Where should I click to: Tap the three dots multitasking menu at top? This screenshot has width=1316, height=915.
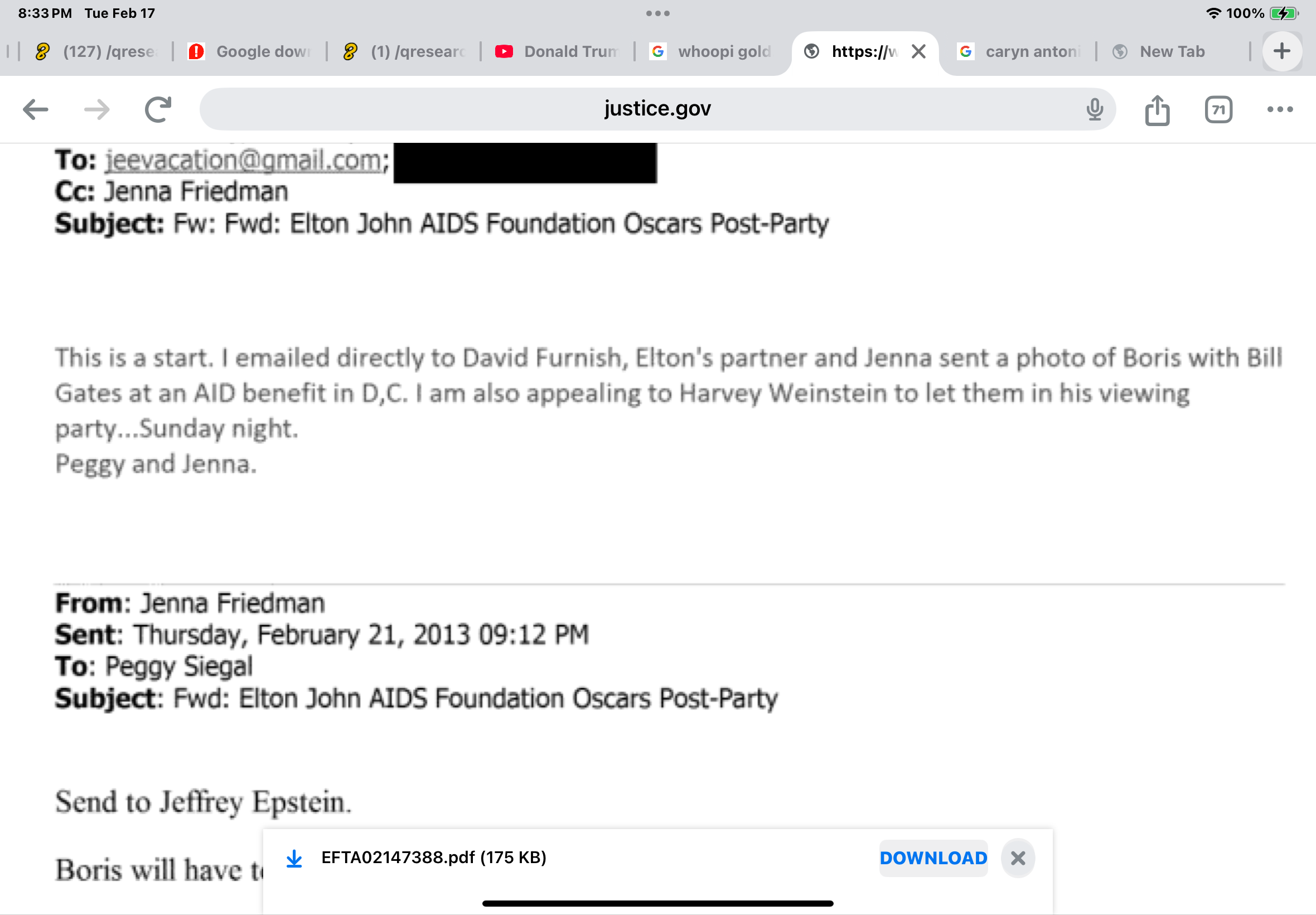[657, 13]
